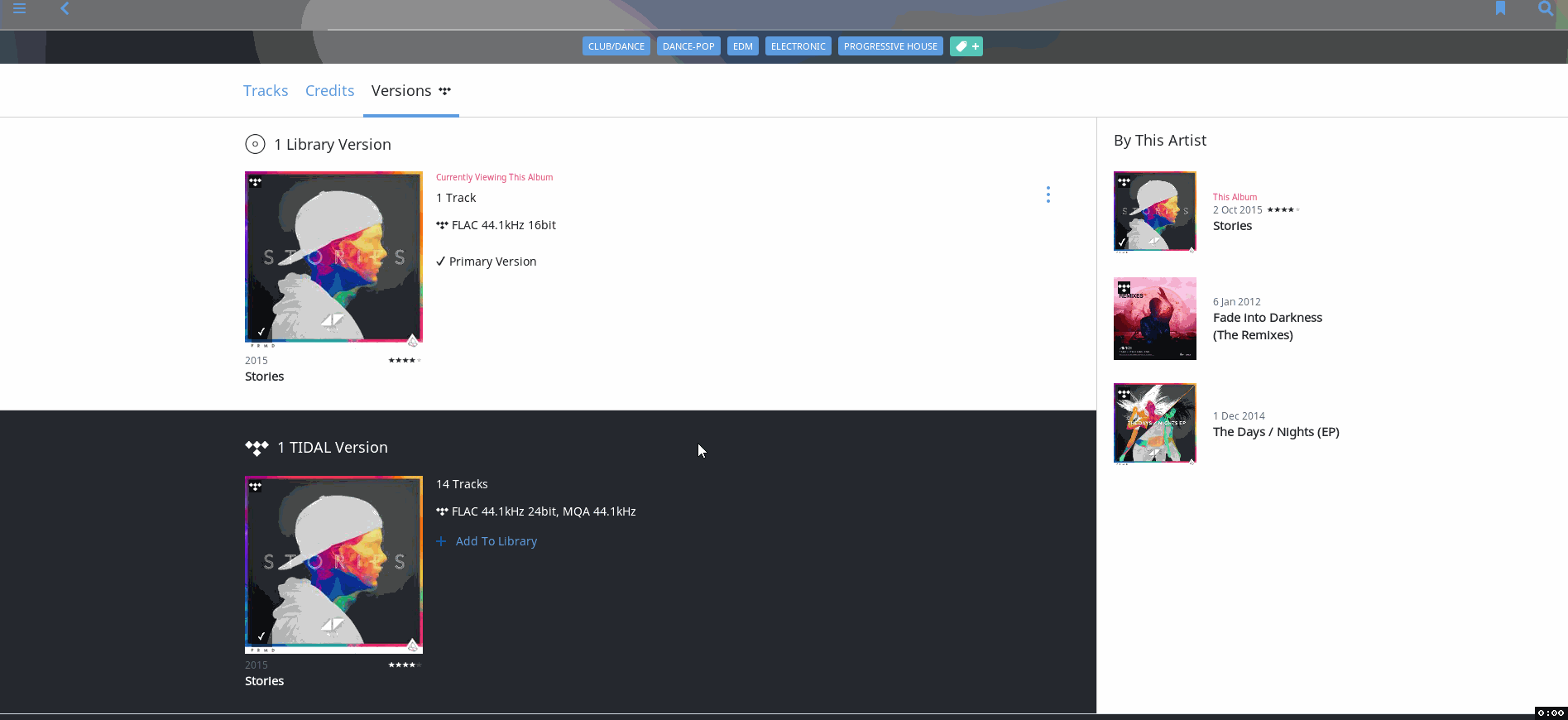Open Stories thumbnail under By This Artist
This screenshot has width=1568, height=720.
[1155, 212]
